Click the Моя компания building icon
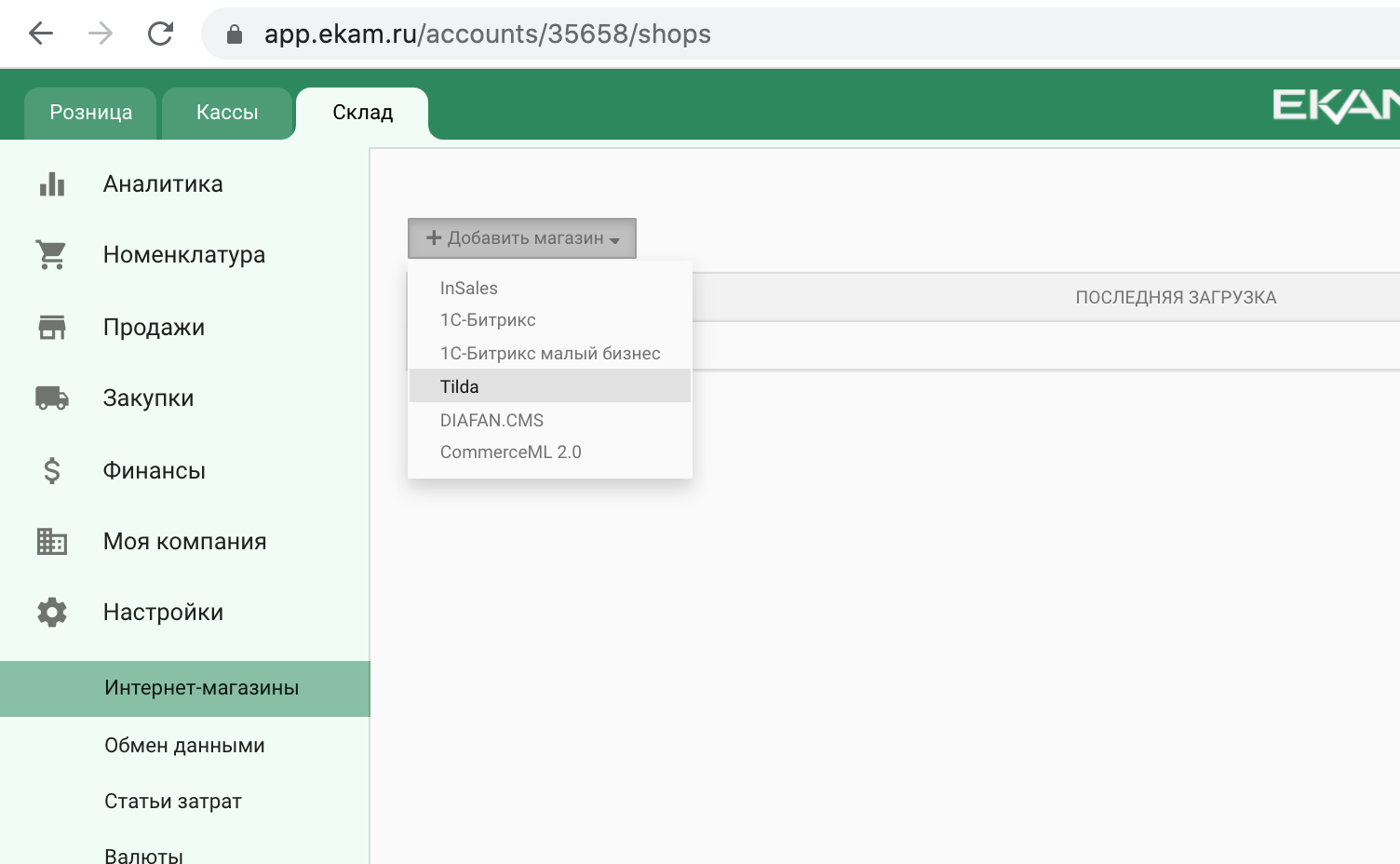This screenshot has height=864, width=1400. [52, 541]
